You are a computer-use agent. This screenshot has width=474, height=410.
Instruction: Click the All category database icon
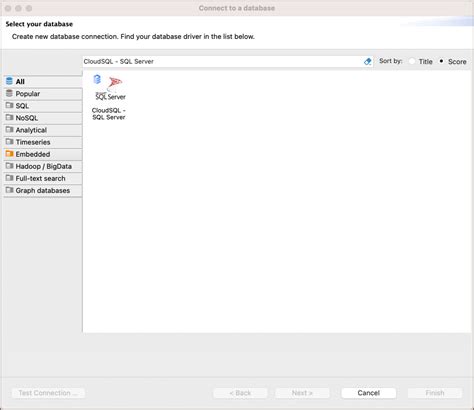click(x=9, y=81)
